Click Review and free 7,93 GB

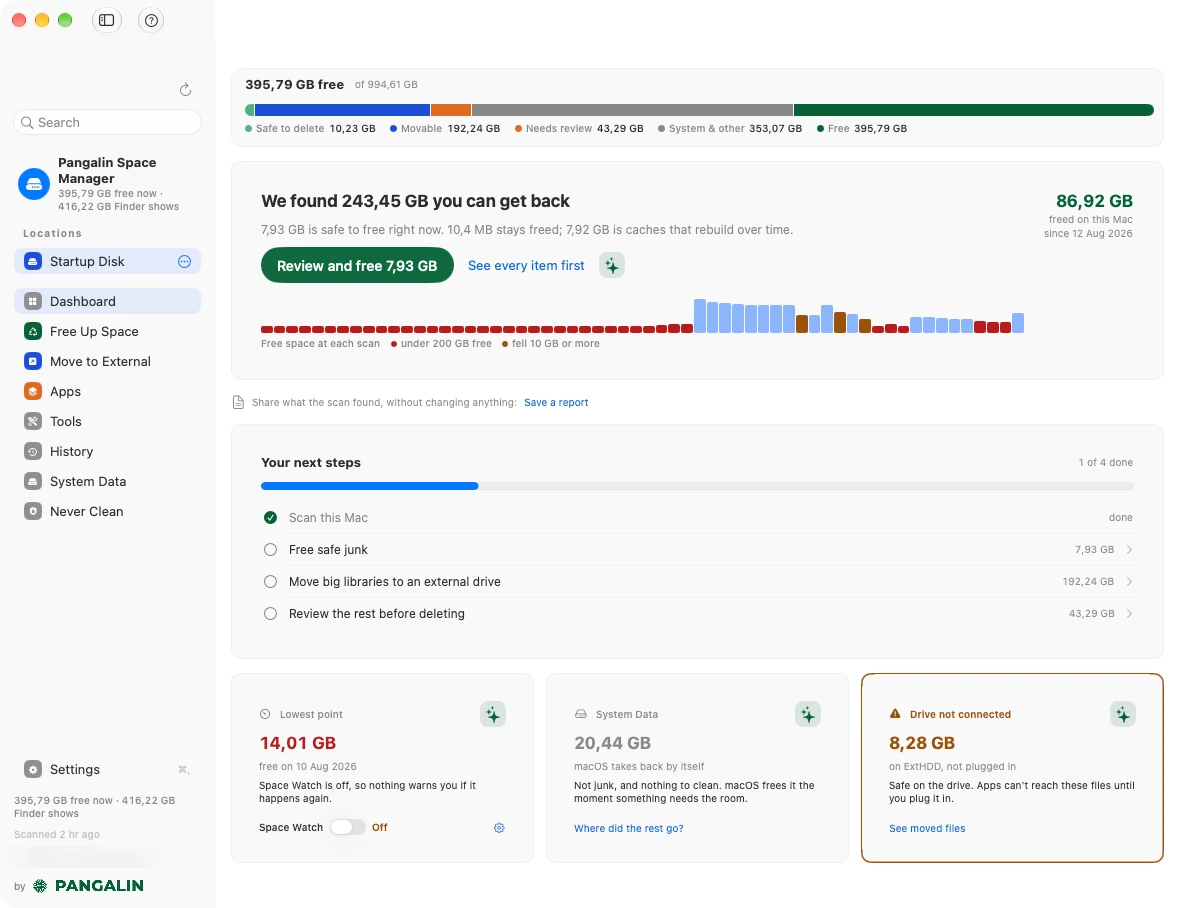point(357,266)
